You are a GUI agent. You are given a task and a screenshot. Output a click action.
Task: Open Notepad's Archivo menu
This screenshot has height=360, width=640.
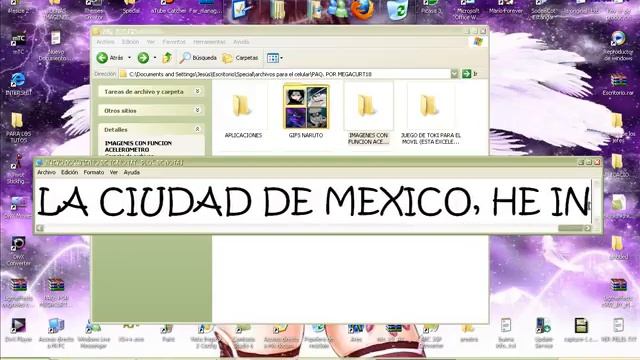coord(47,172)
